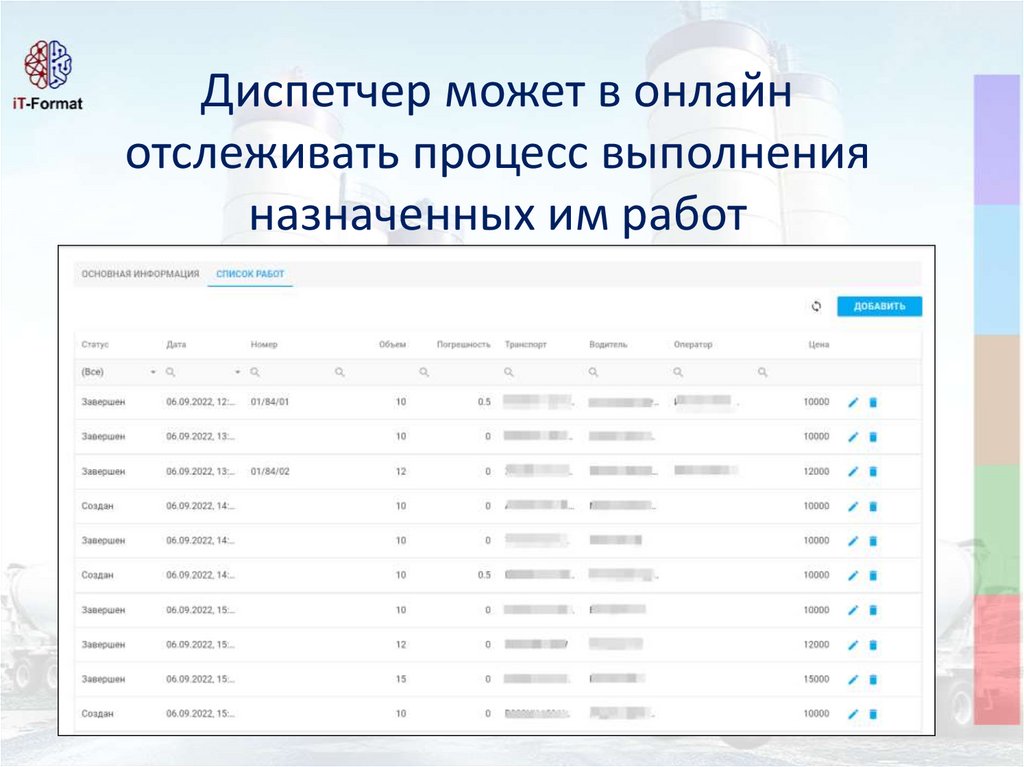This screenshot has height=767, width=1024.
Task: Delete the Завершен 15: row with volume 10
Action: [873, 610]
